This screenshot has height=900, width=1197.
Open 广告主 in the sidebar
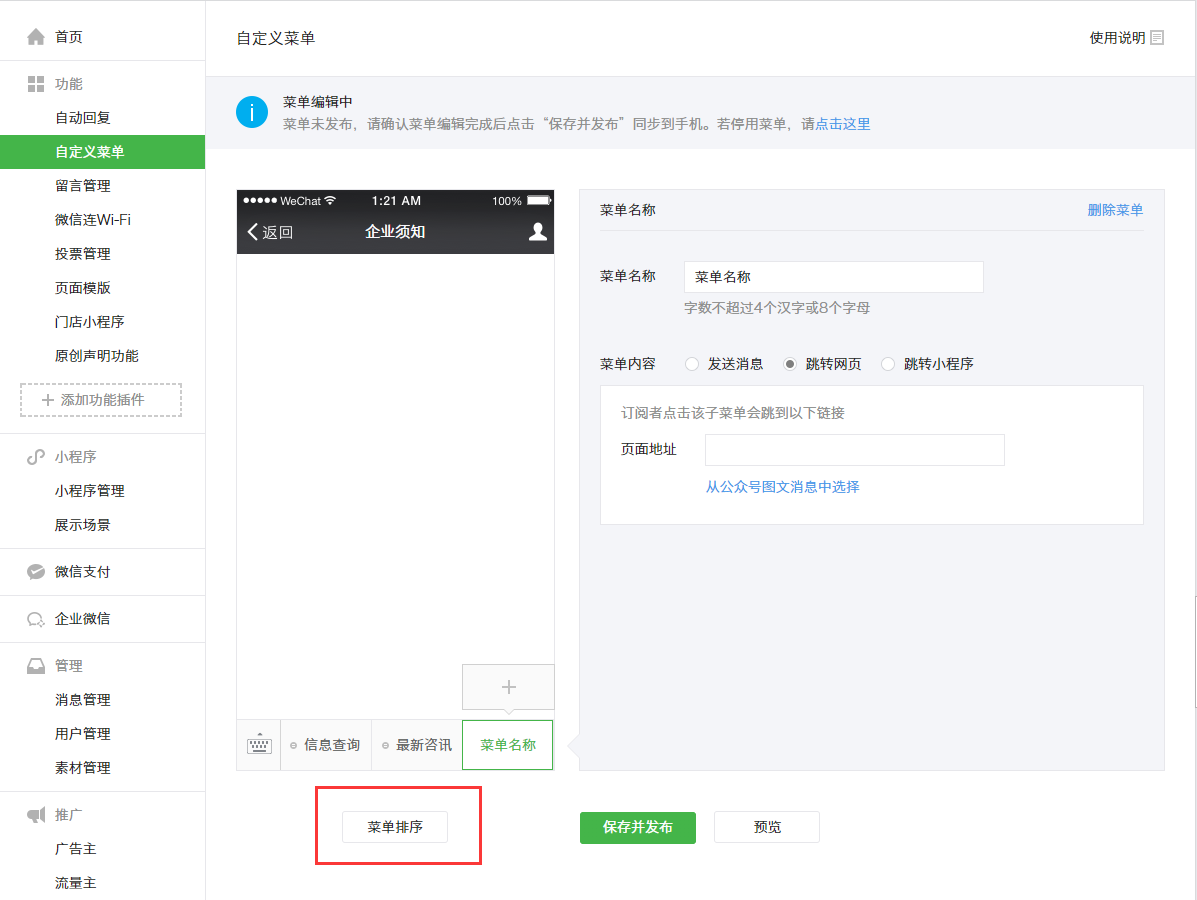tap(76, 849)
